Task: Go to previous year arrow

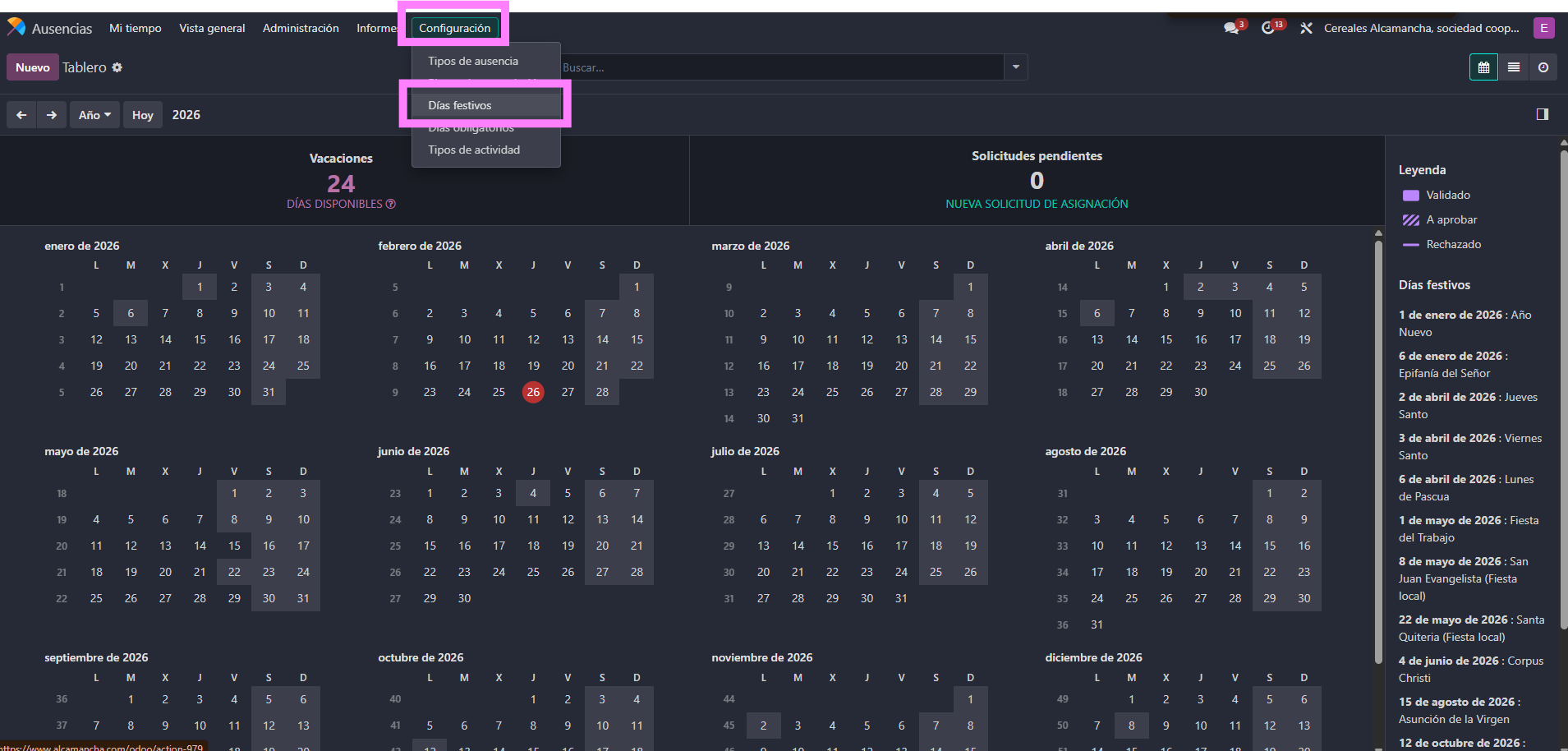Action: pyautogui.click(x=21, y=115)
